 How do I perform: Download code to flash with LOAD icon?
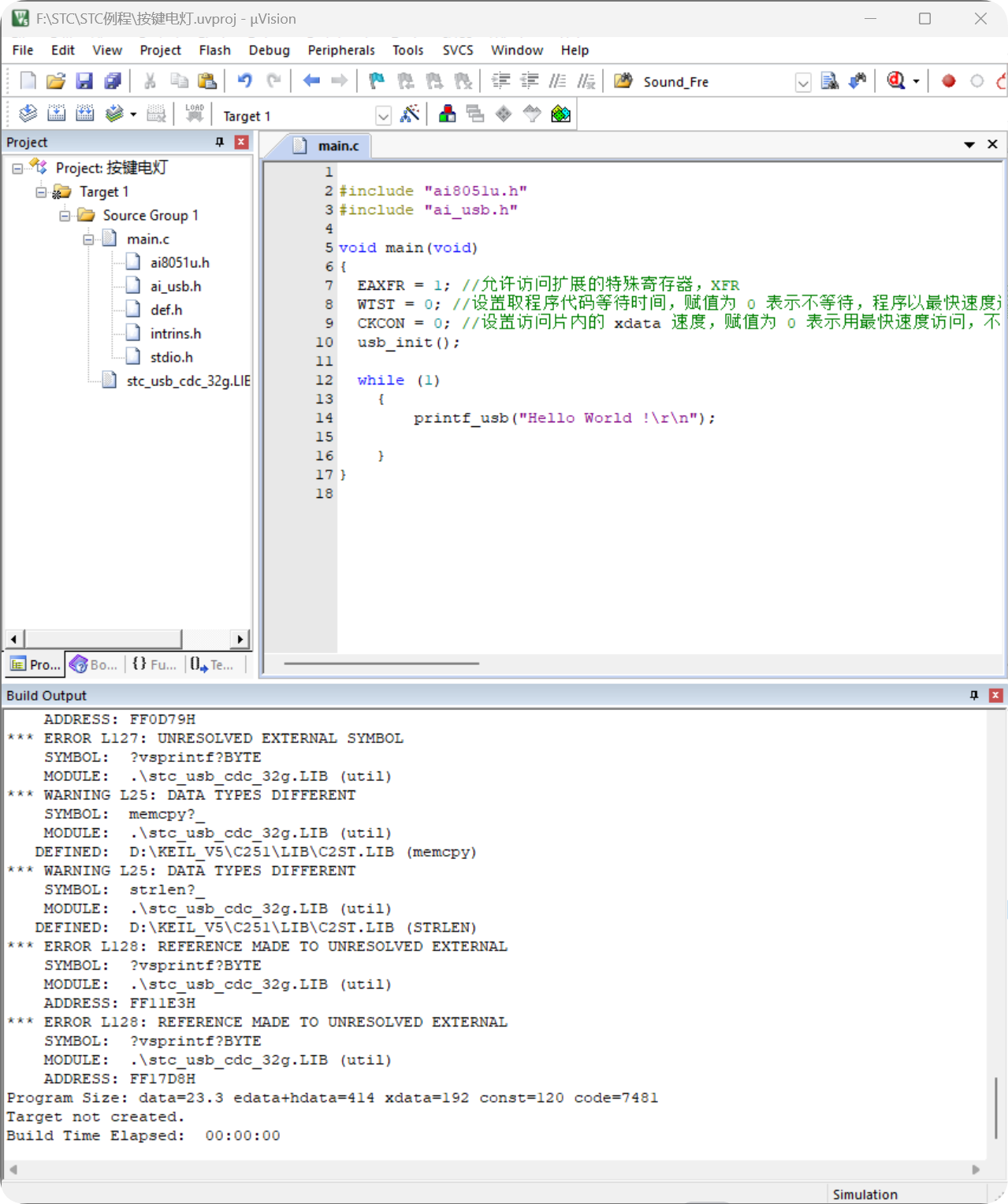(x=194, y=114)
